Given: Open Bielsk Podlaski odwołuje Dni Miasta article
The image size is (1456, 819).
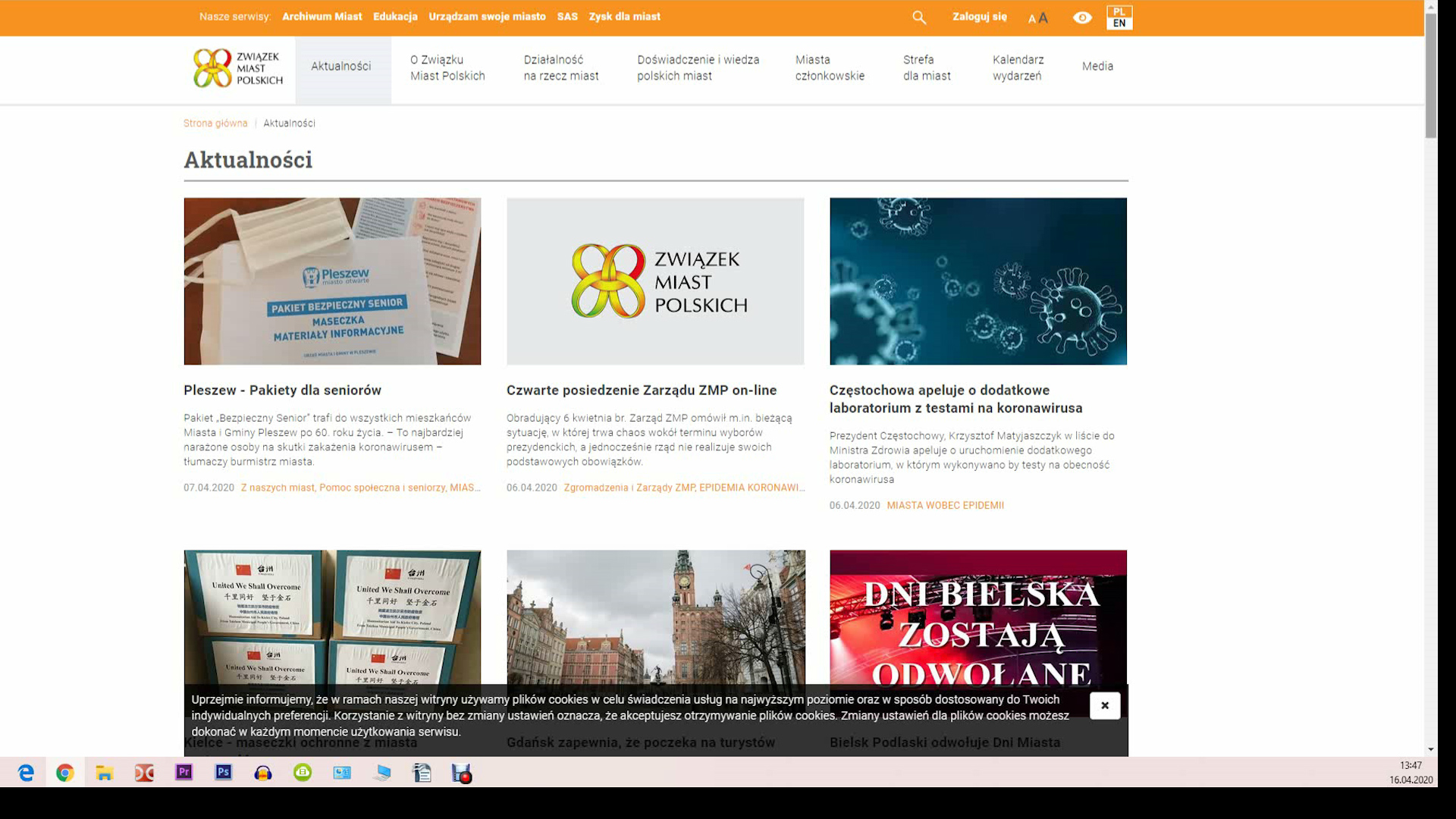Looking at the screenshot, I should click(x=945, y=742).
